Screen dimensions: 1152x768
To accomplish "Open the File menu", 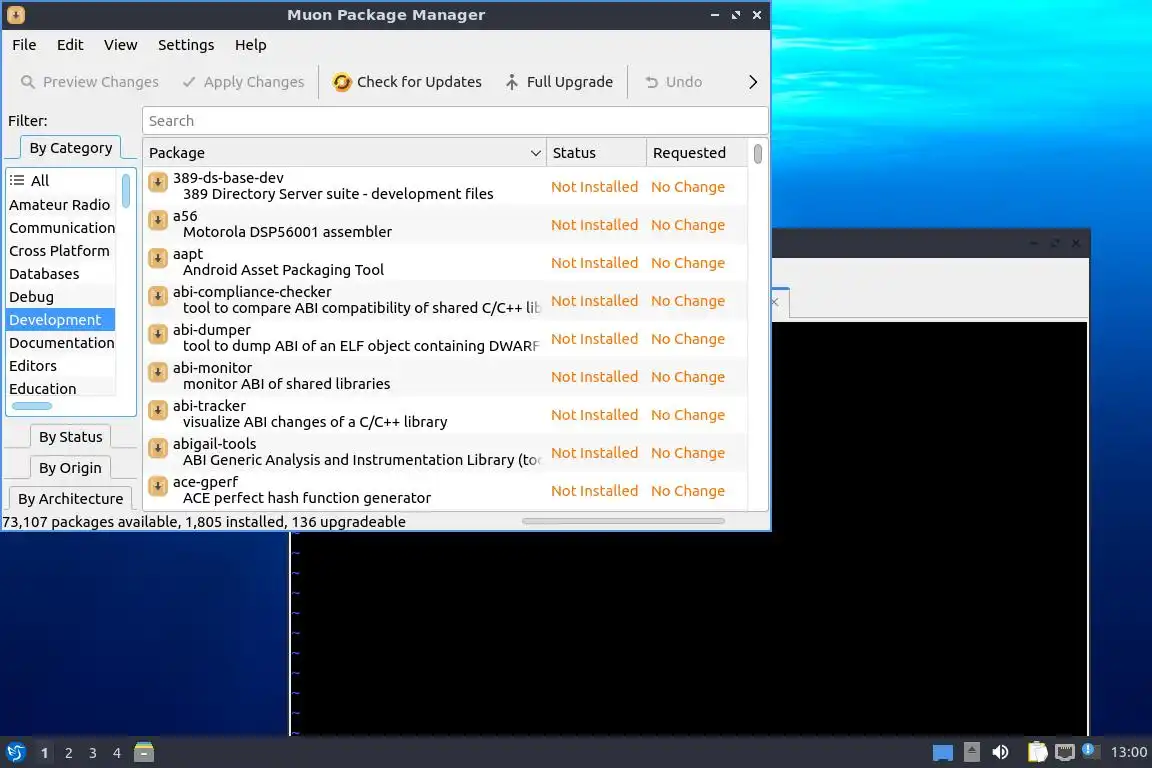I will [x=24, y=45].
